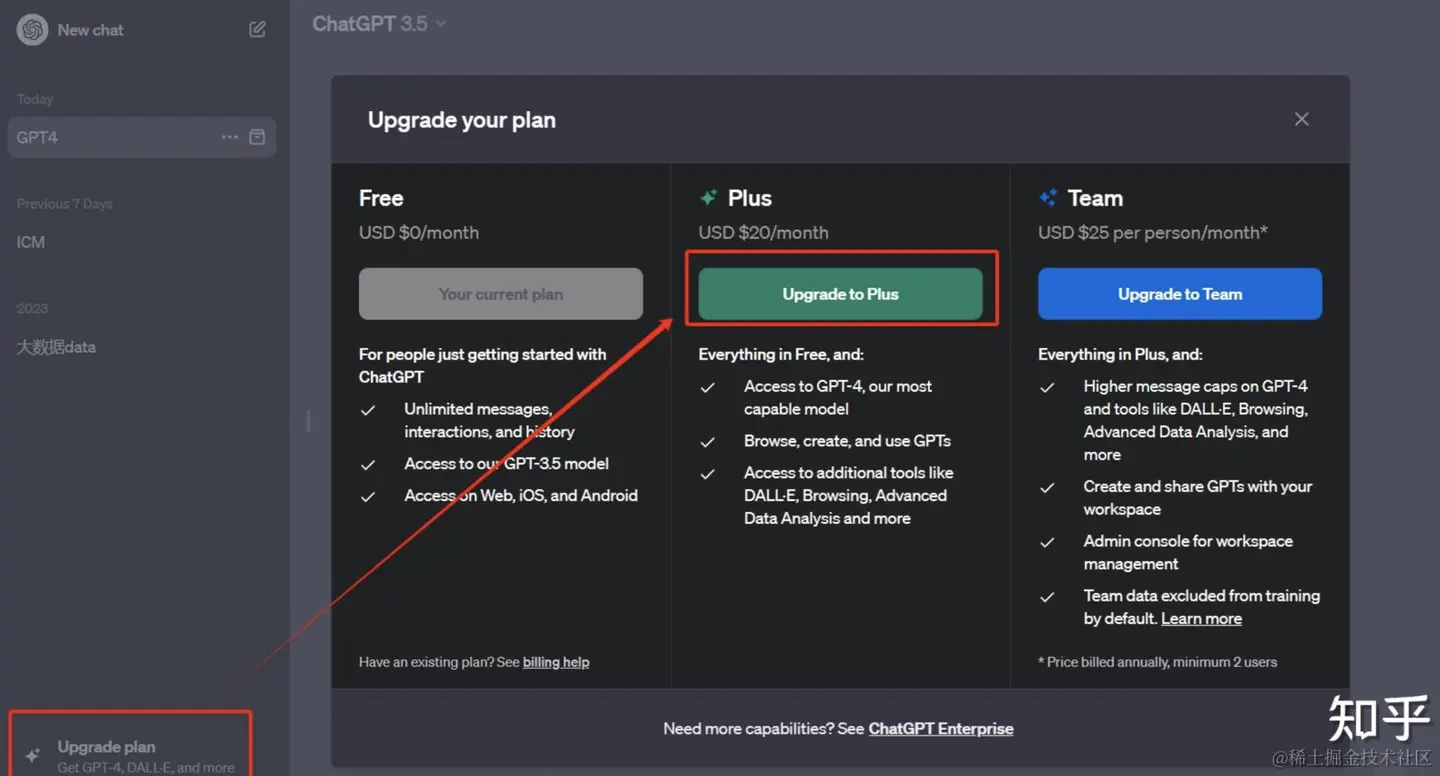Click 'Admin console for workspace management' text
Viewport: 1440px width, 776px height.
[1188, 552]
